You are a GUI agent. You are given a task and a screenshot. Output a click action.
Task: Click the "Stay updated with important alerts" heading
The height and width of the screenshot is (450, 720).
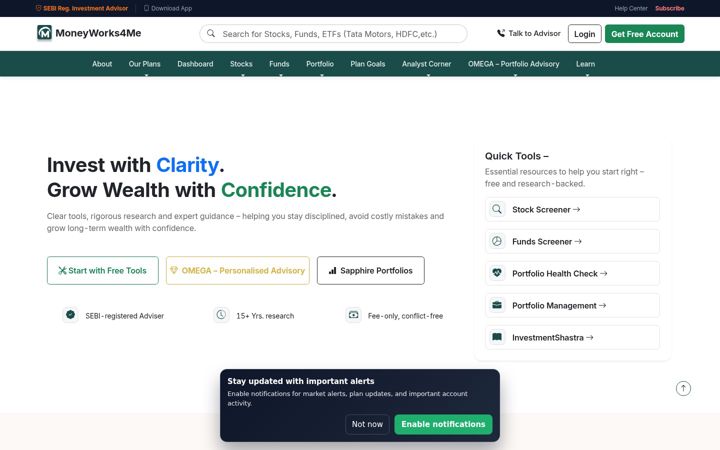click(x=301, y=381)
